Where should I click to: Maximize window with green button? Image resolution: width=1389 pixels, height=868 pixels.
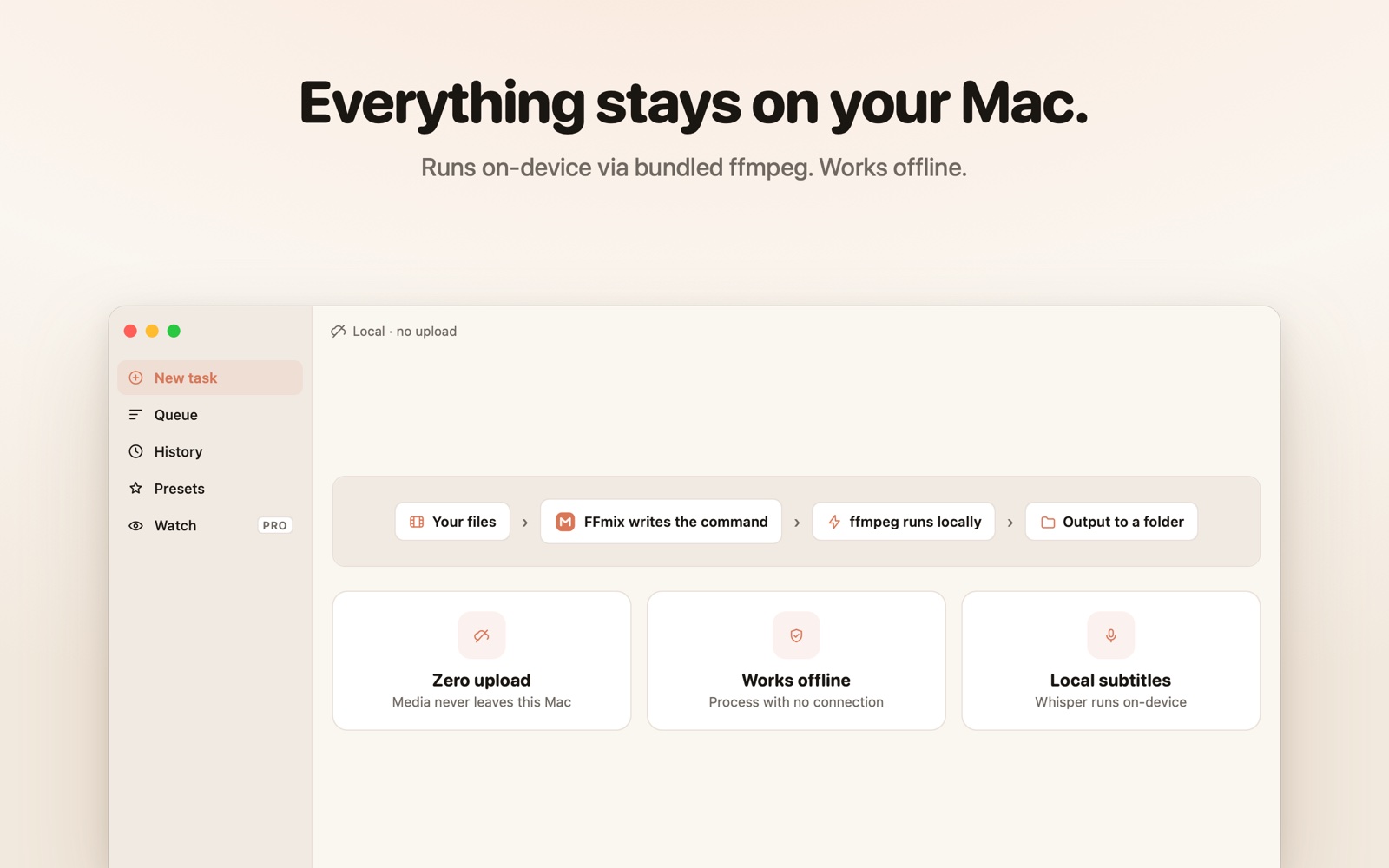point(174,331)
